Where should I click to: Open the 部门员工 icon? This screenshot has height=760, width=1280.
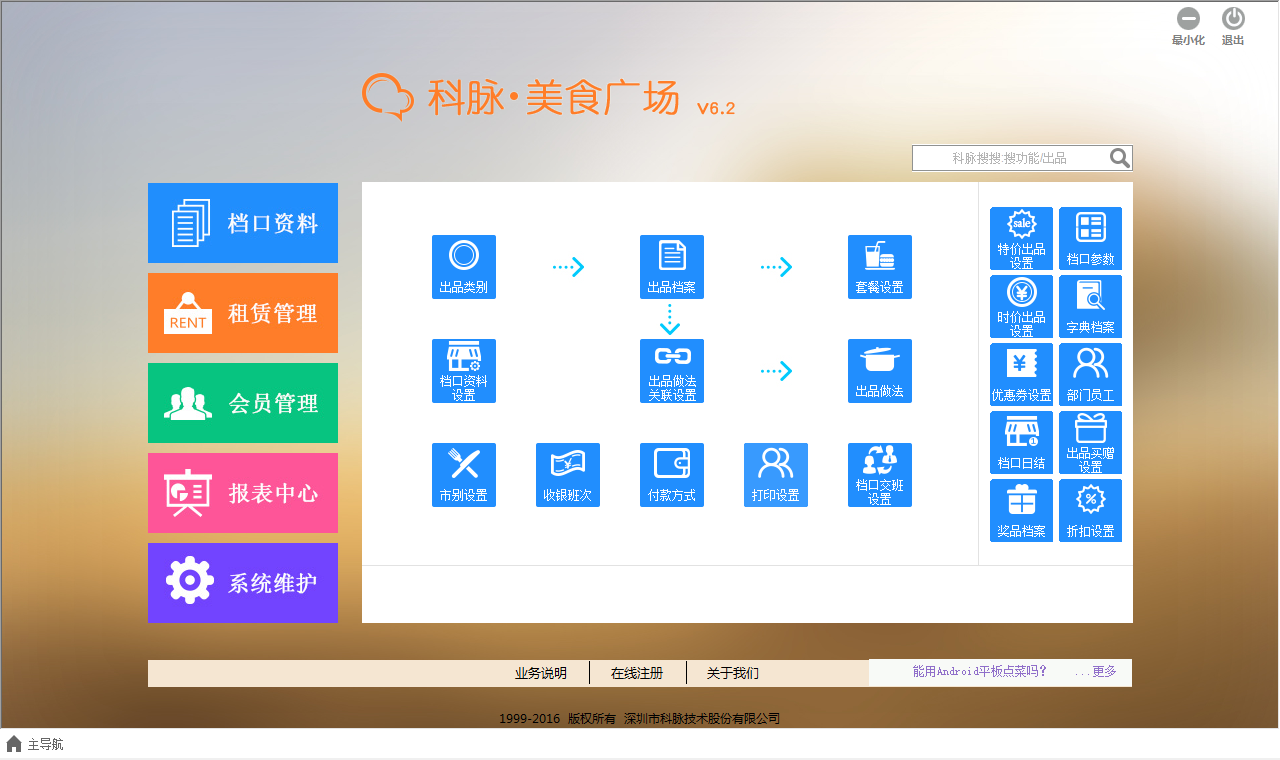tap(1090, 374)
